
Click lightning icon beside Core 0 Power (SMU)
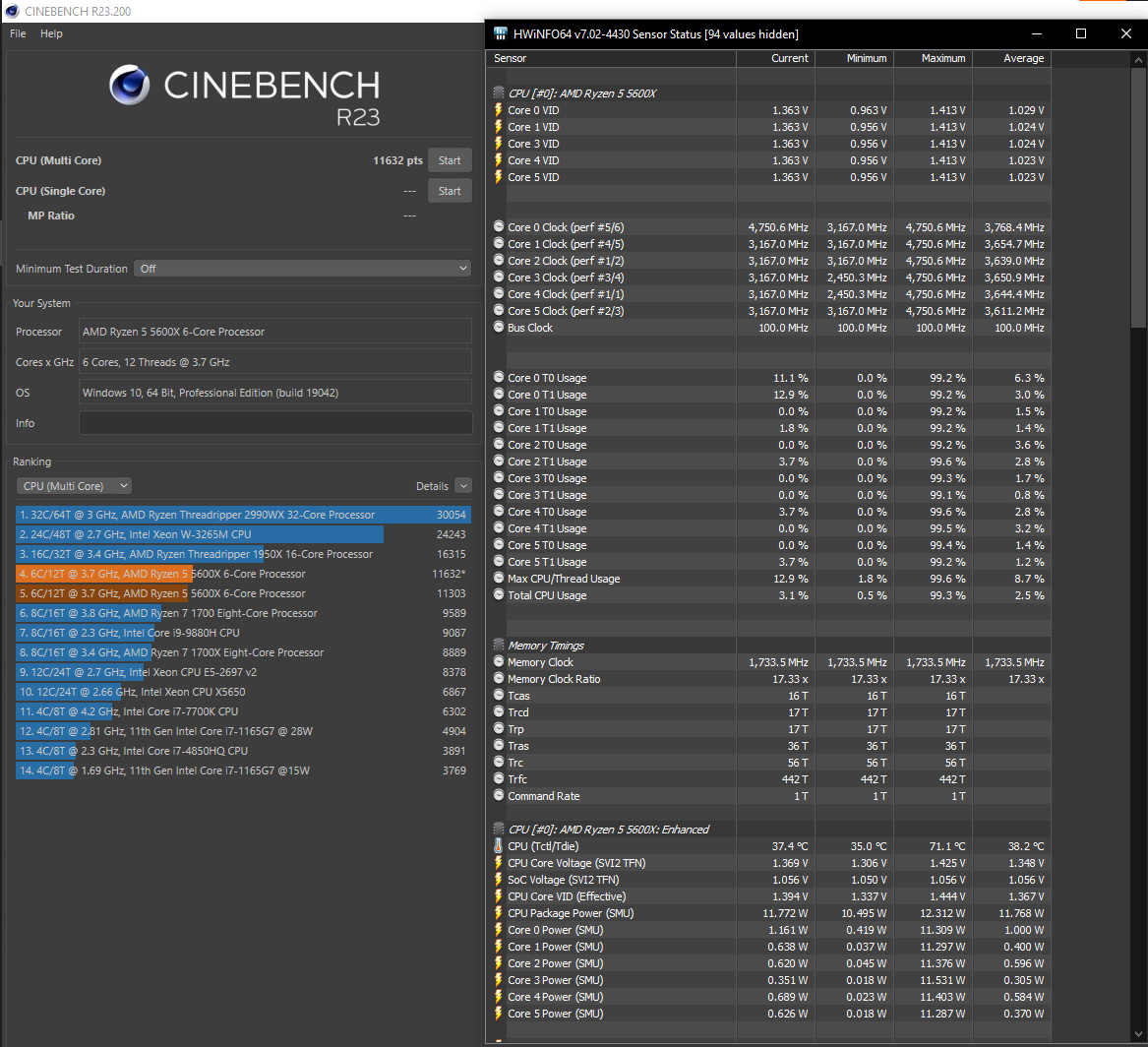[x=499, y=930]
